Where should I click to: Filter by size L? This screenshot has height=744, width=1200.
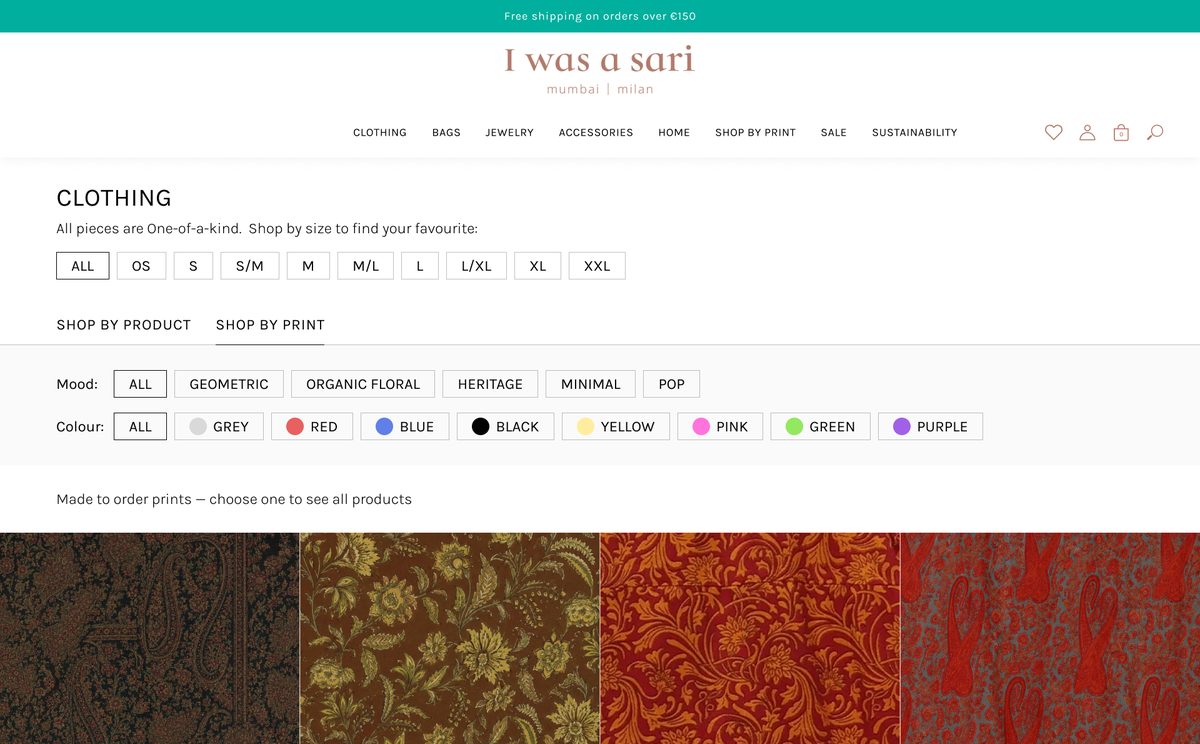pos(420,266)
